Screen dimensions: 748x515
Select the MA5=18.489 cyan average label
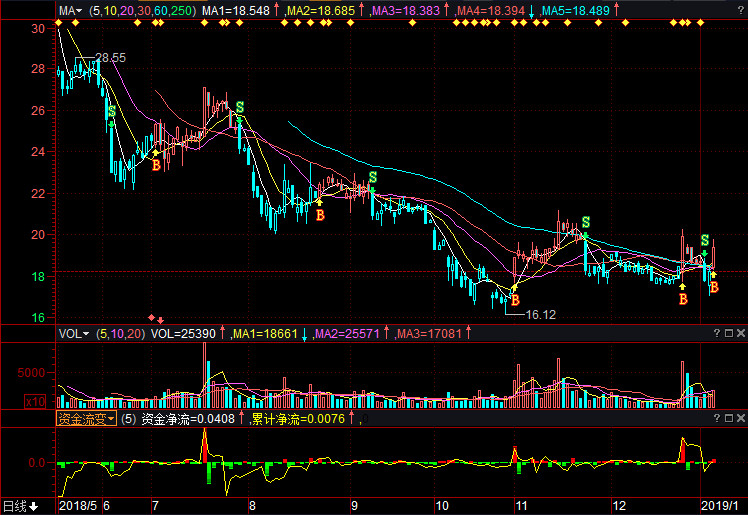pos(576,11)
